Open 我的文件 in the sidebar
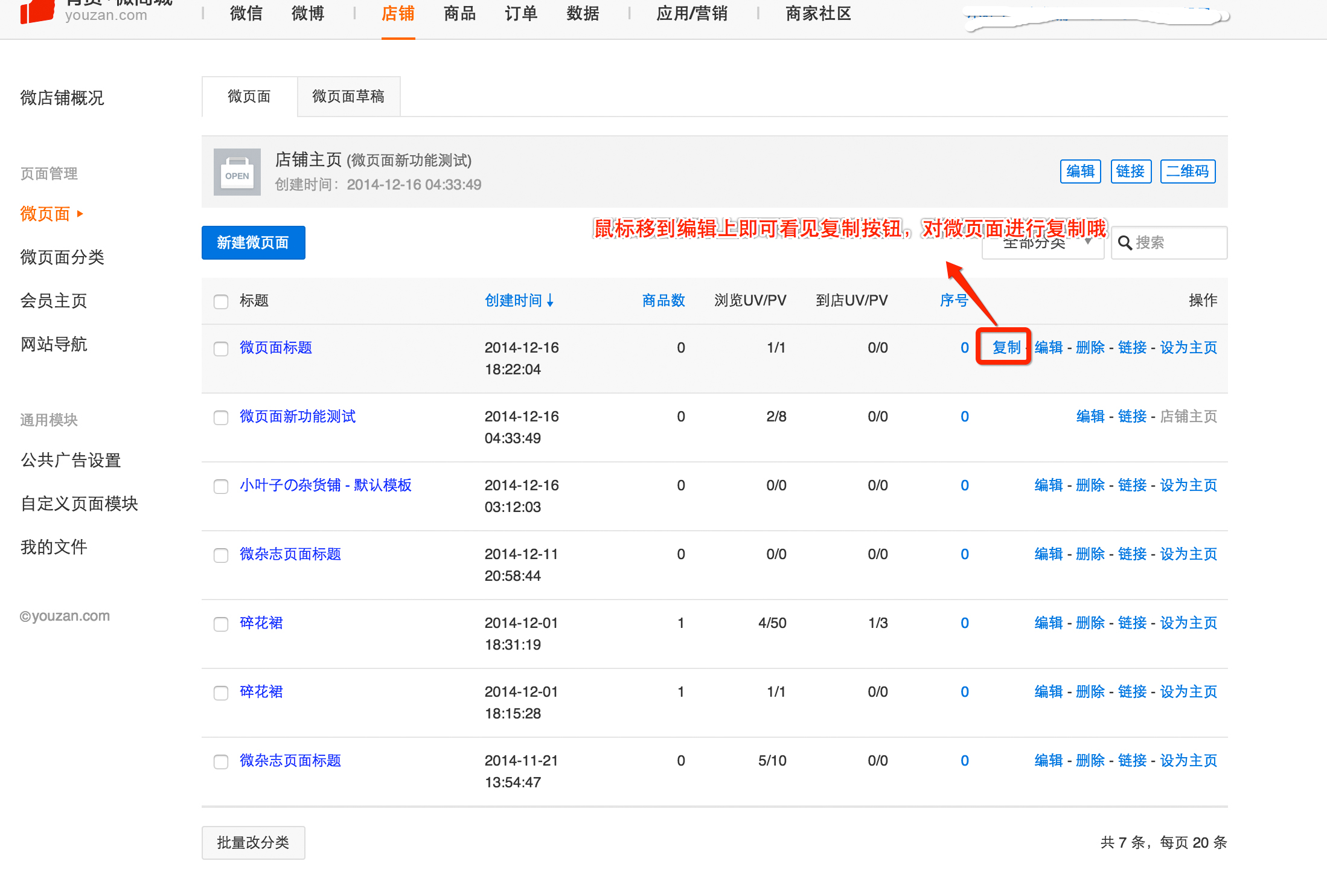This screenshot has height=896, width=1327. (x=54, y=547)
